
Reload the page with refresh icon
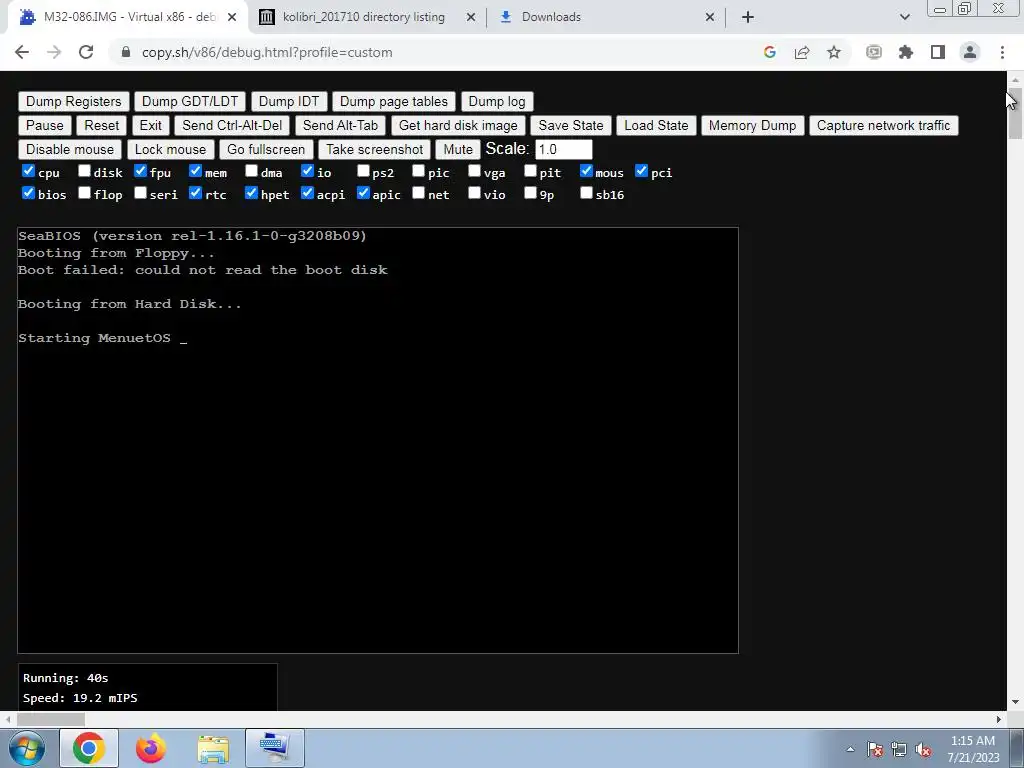coord(86,52)
